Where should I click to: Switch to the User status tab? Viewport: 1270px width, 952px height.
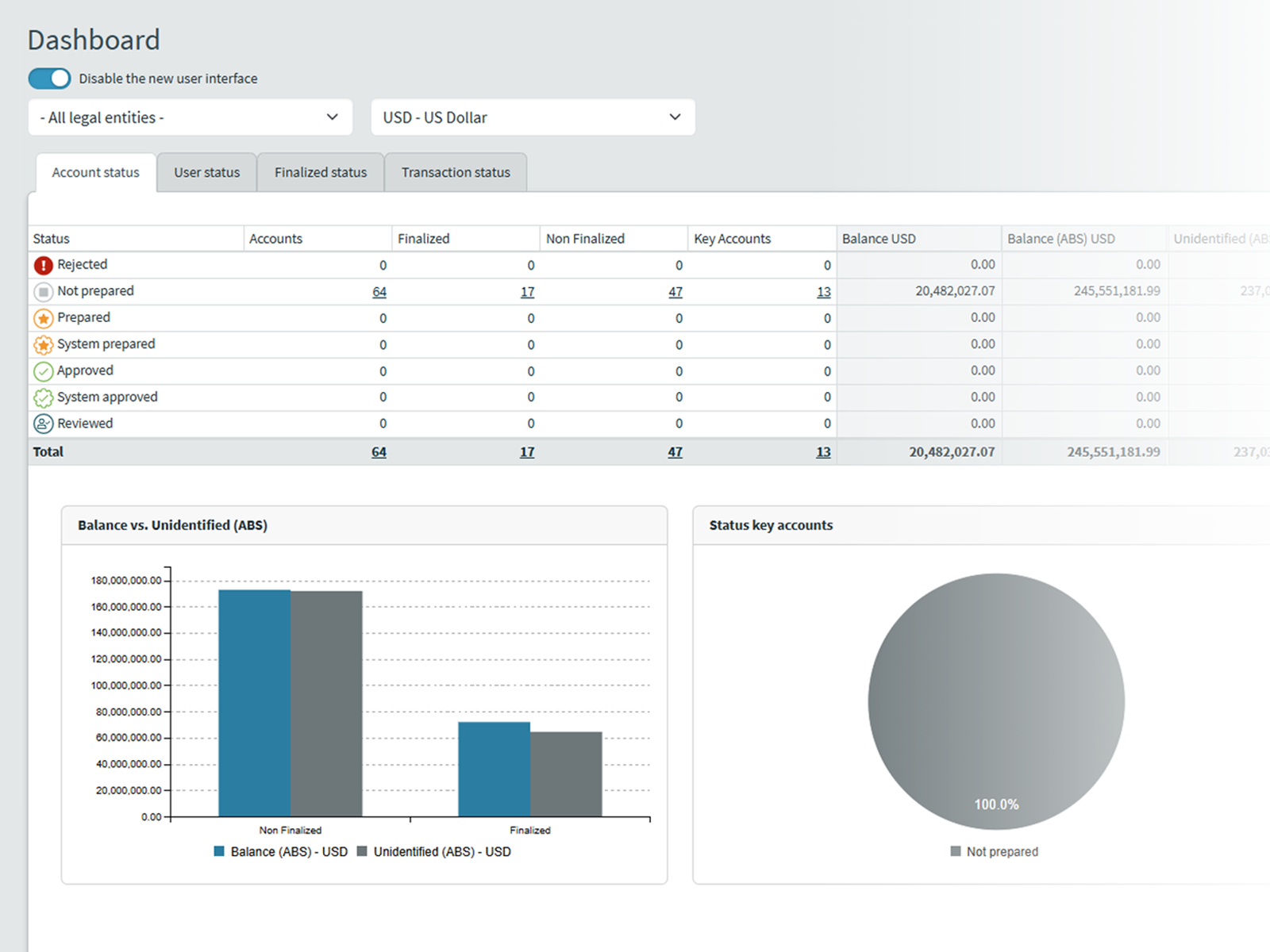click(206, 172)
